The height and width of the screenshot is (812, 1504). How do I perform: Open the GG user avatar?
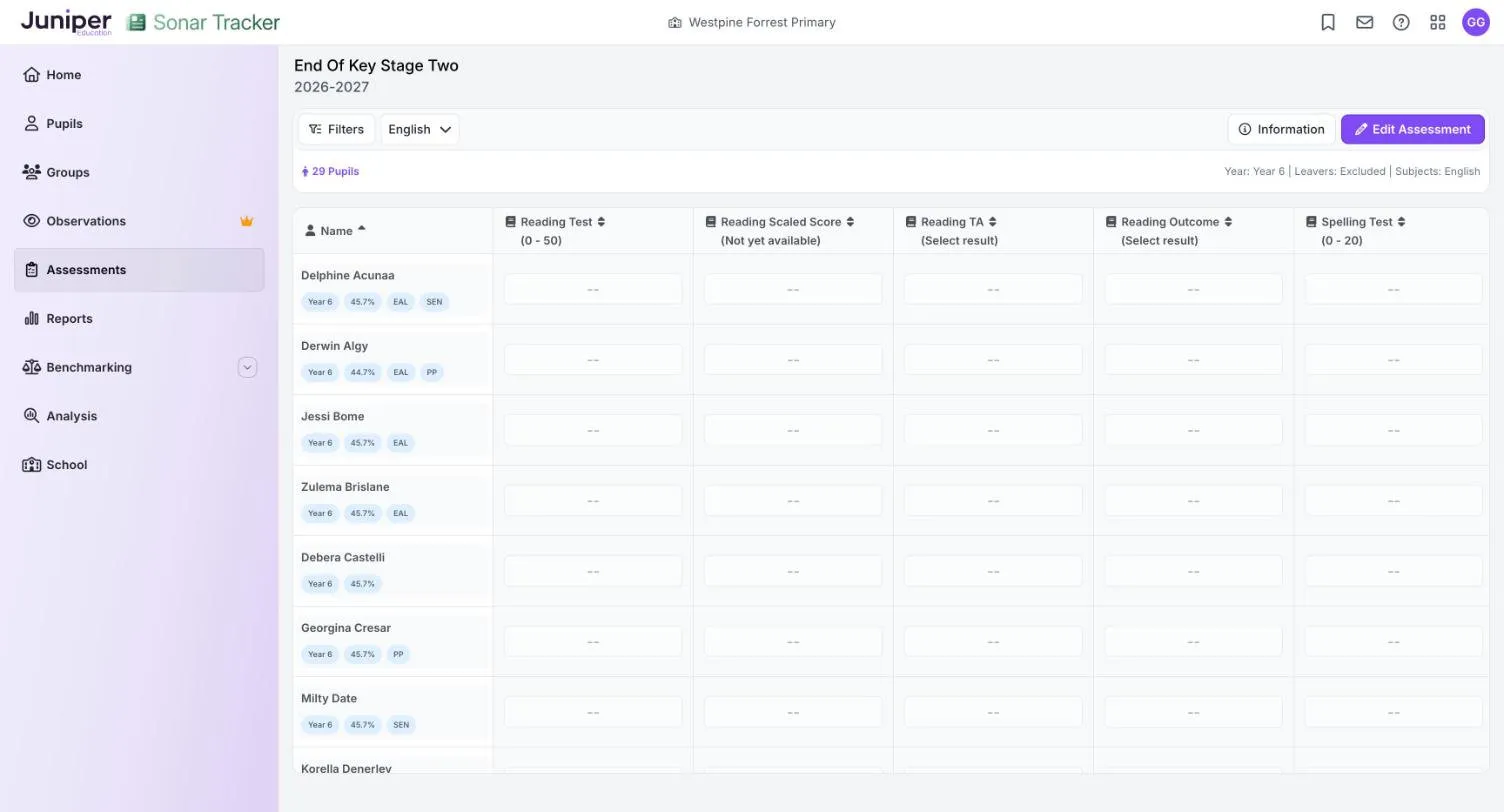(1476, 22)
